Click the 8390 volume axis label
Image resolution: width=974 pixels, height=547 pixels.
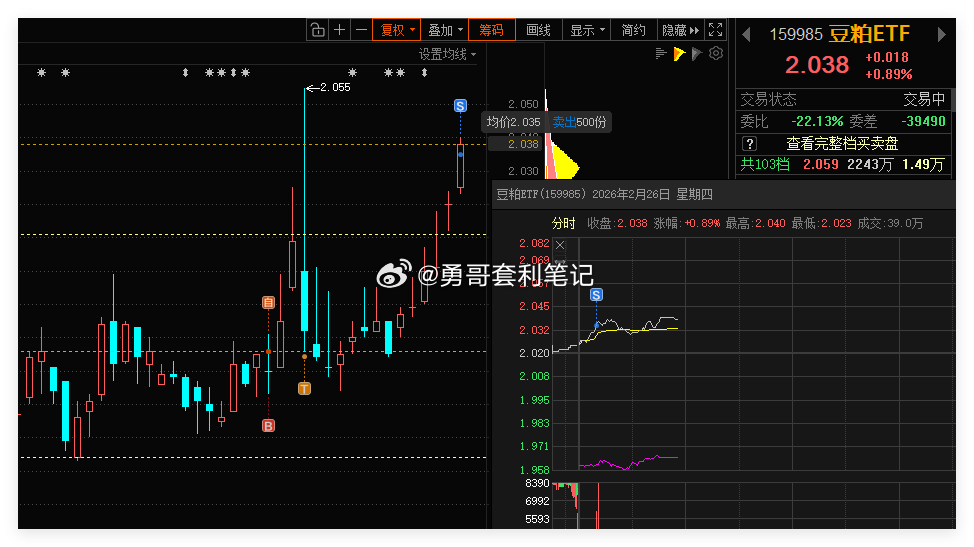click(537, 483)
